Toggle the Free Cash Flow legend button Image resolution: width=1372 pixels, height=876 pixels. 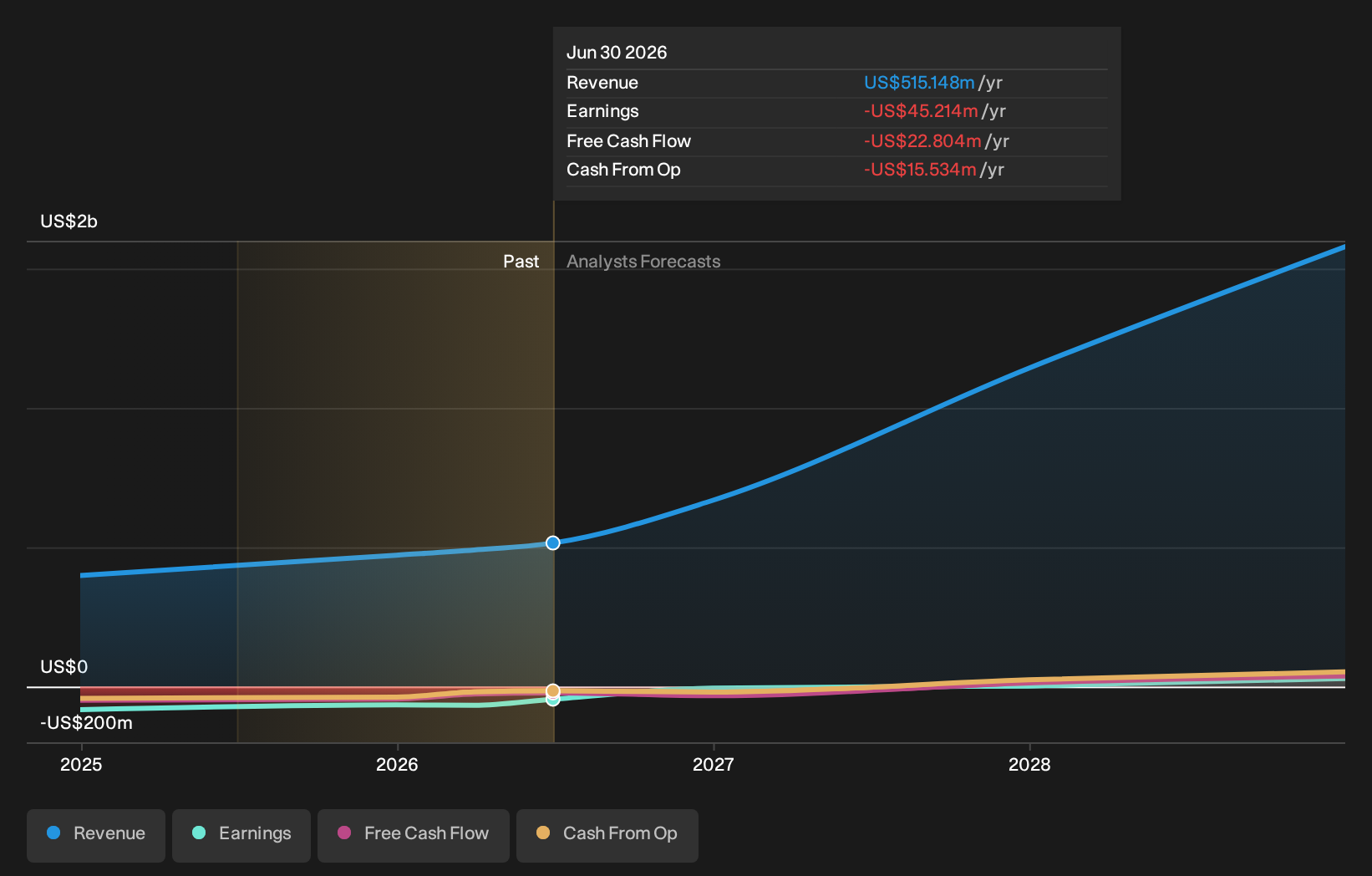414,835
